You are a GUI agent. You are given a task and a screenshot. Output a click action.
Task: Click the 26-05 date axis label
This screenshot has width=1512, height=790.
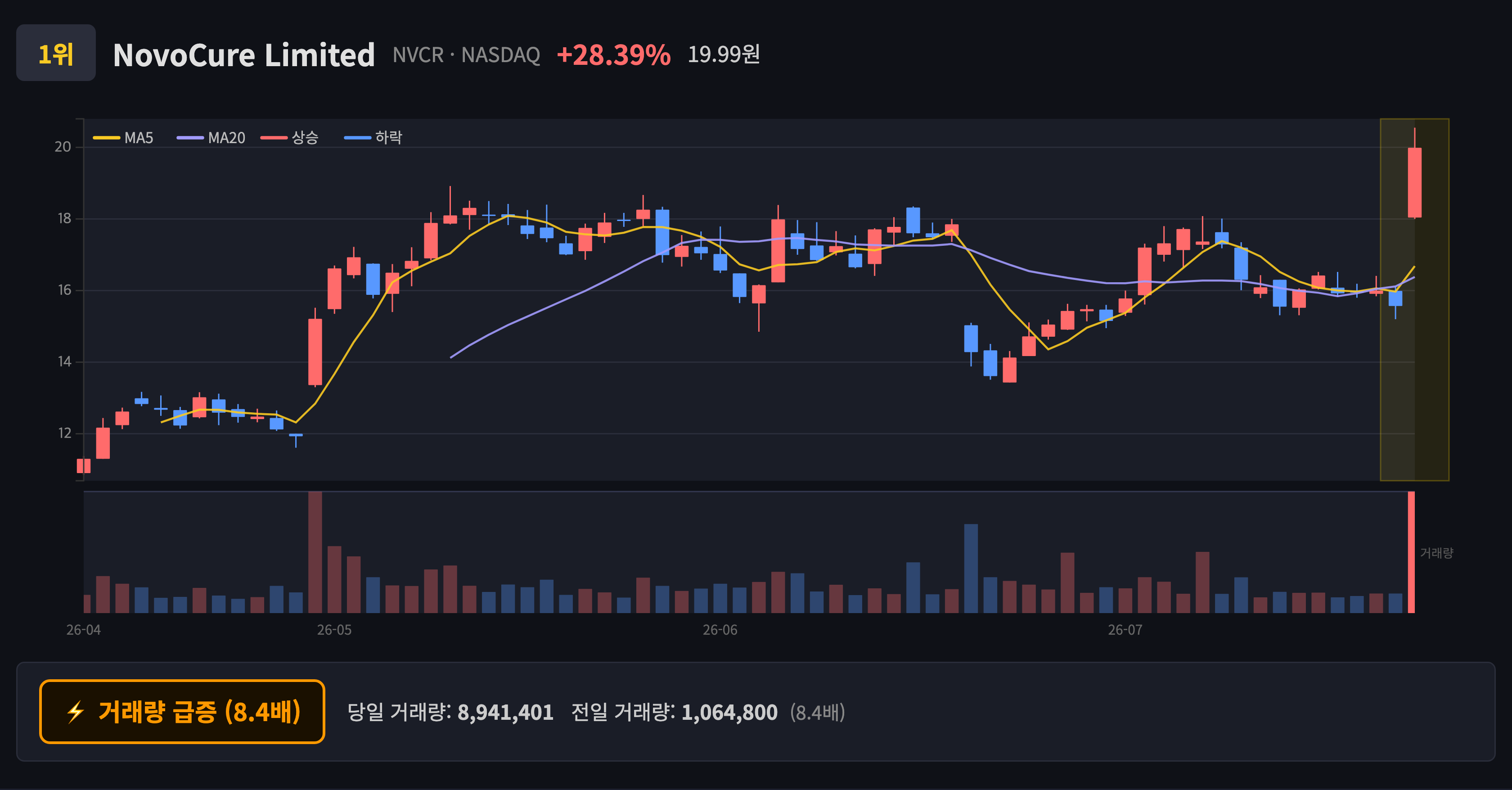(x=334, y=630)
